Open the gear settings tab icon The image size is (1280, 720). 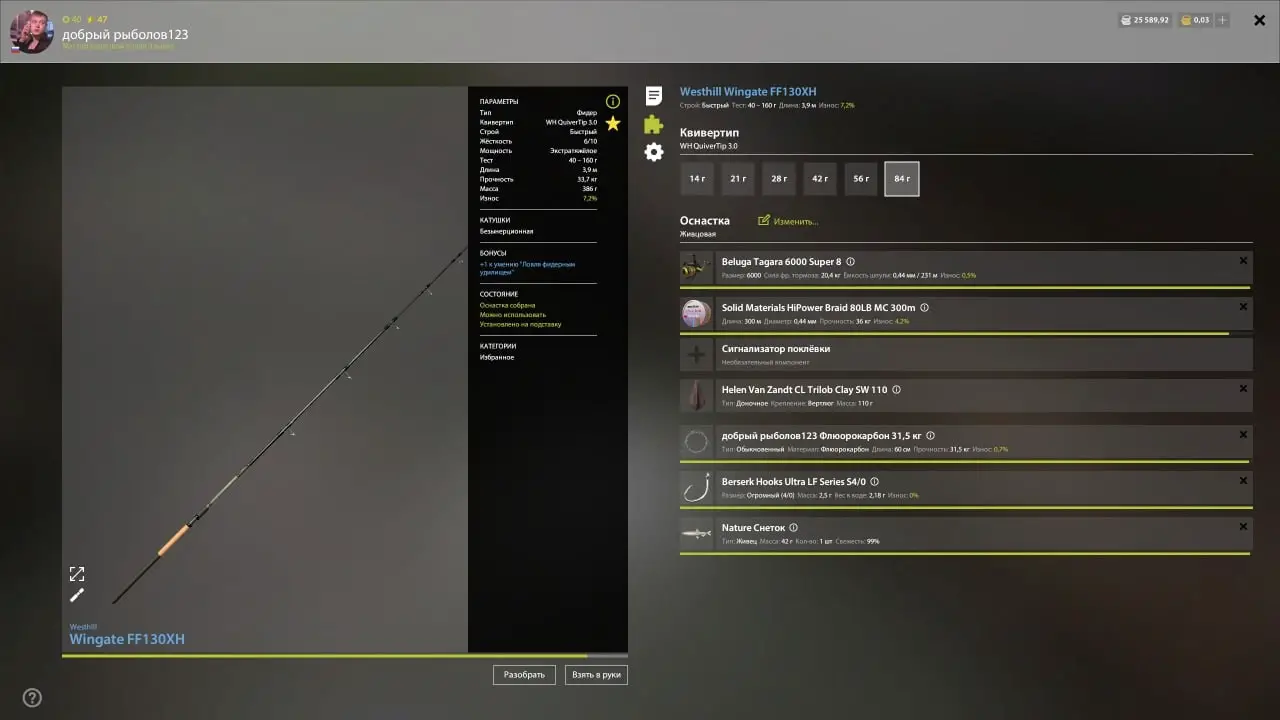pos(653,152)
